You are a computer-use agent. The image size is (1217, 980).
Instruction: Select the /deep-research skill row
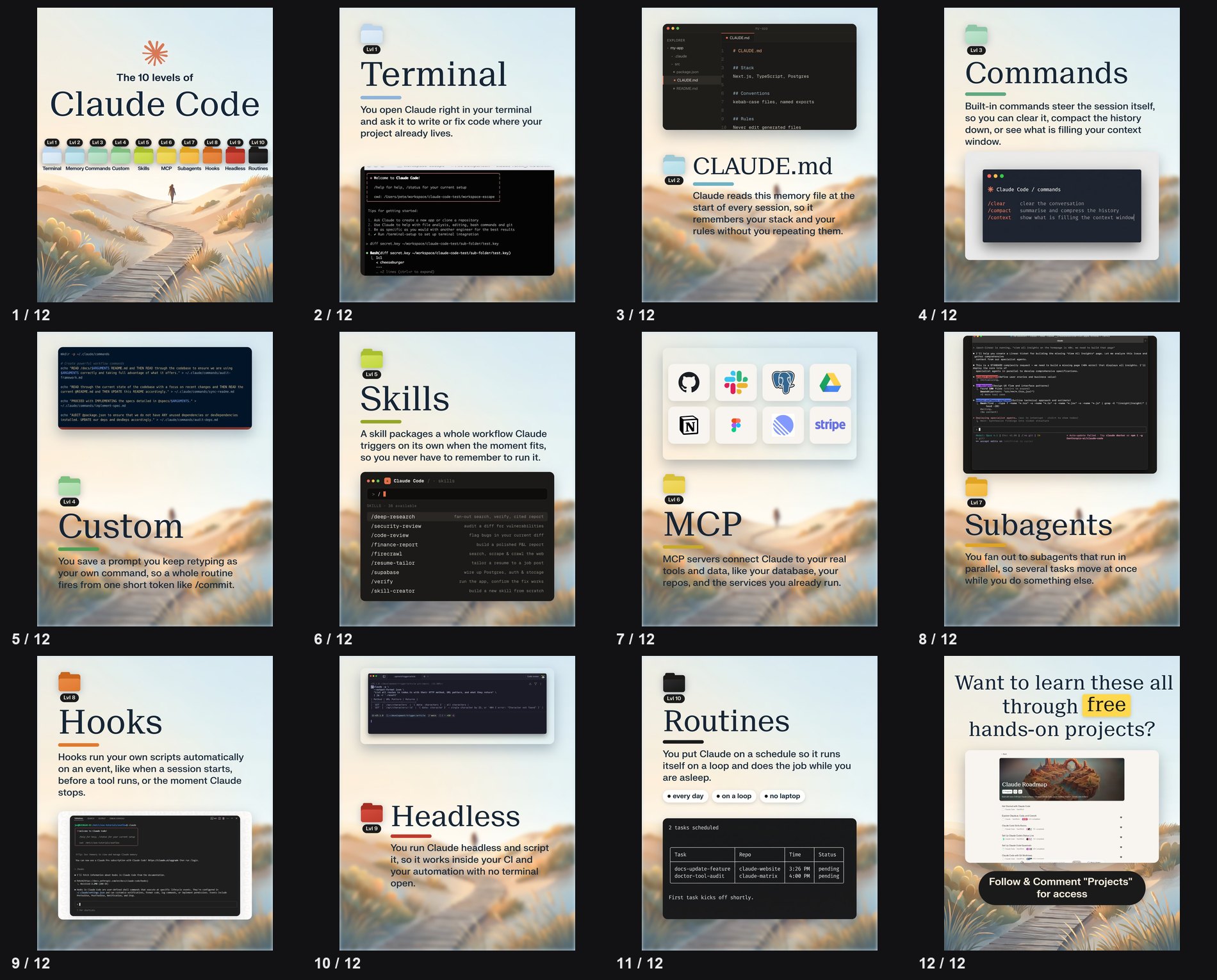457,517
